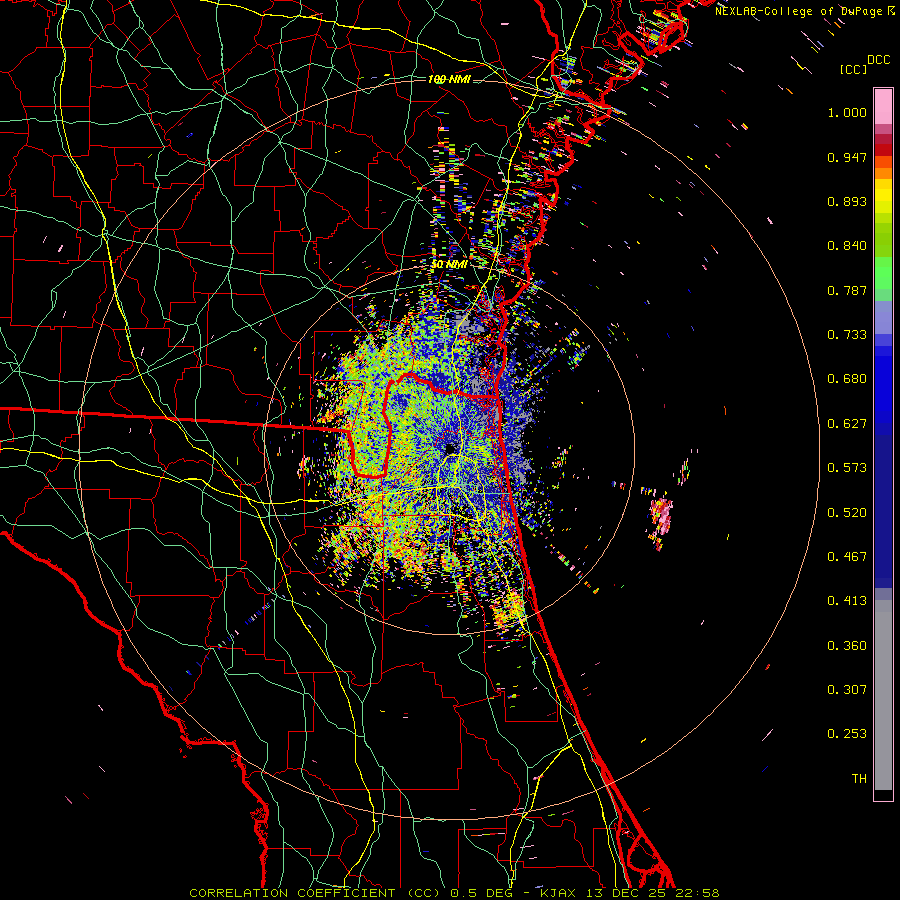Screen dimensions: 900x900
Task: Select the 0.840 scale value
Action: point(847,246)
